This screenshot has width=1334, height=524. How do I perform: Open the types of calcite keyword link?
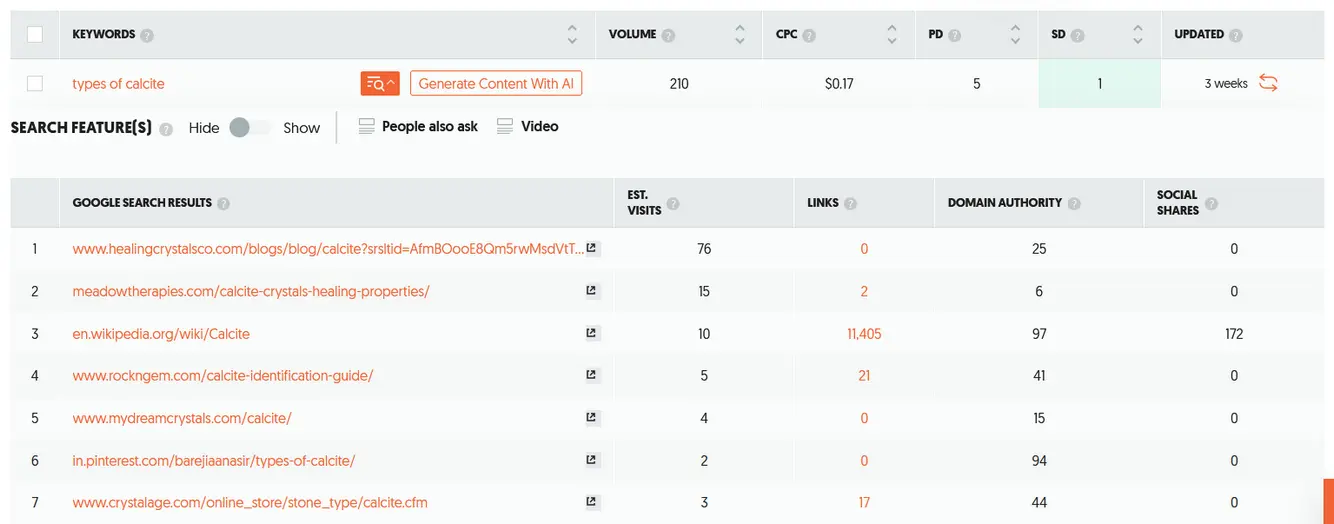[x=118, y=84]
